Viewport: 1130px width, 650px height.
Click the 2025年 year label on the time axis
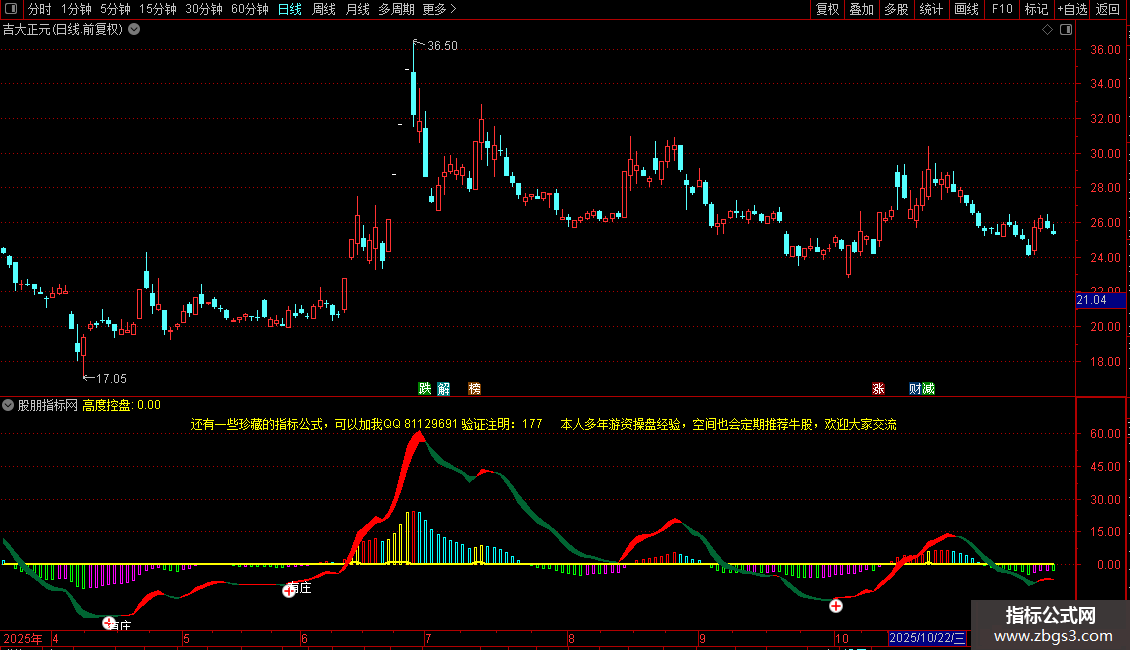point(23,638)
